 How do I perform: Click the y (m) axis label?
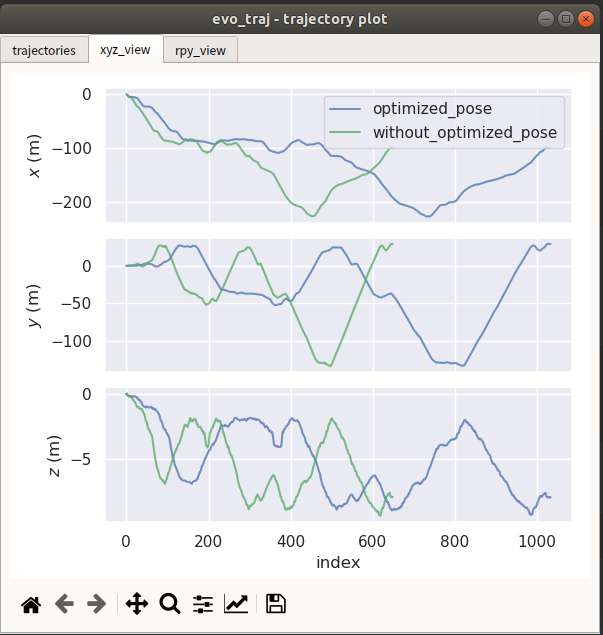pos(36,306)
